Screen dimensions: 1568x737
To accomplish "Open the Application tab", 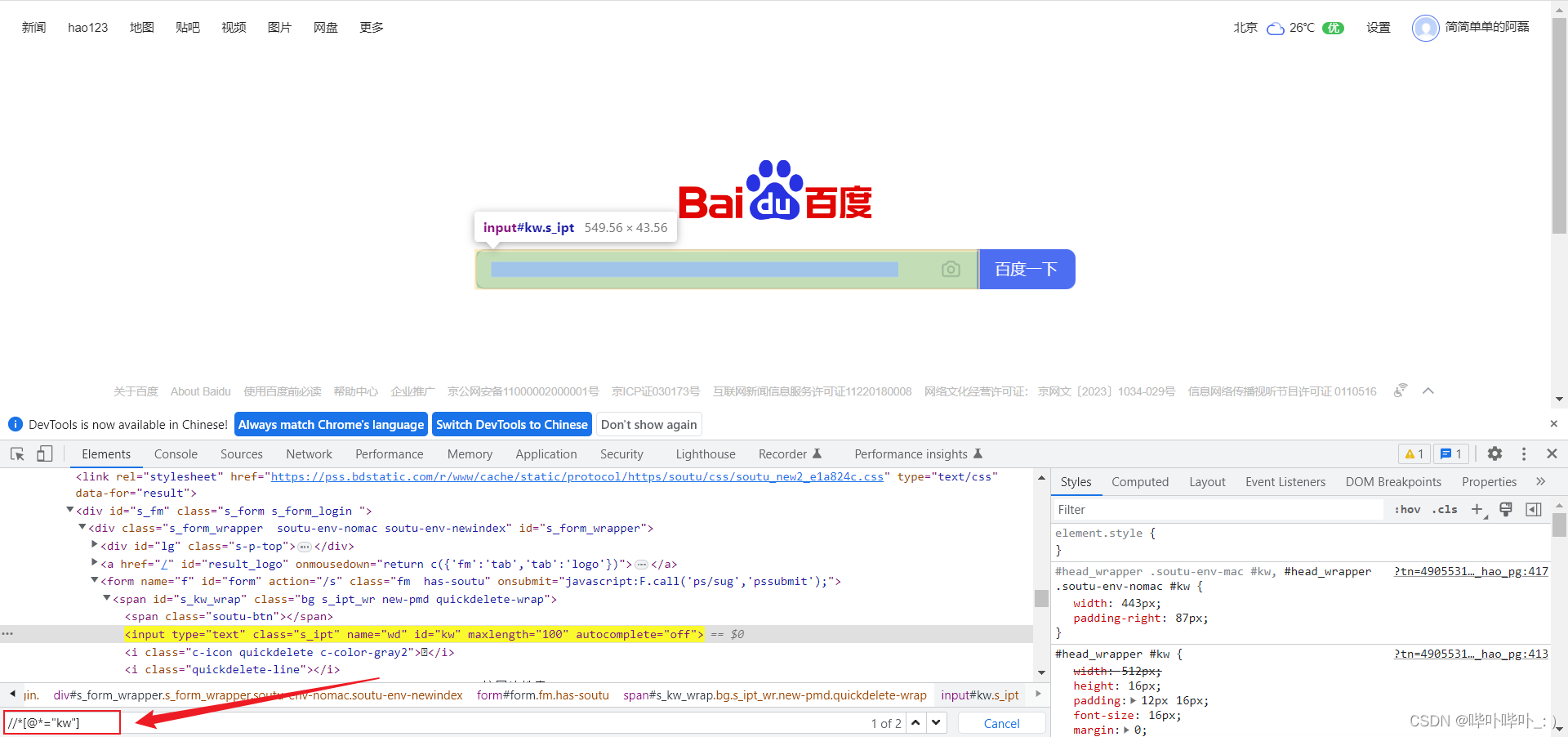I will pyautogui.click(x=546, y=454).
